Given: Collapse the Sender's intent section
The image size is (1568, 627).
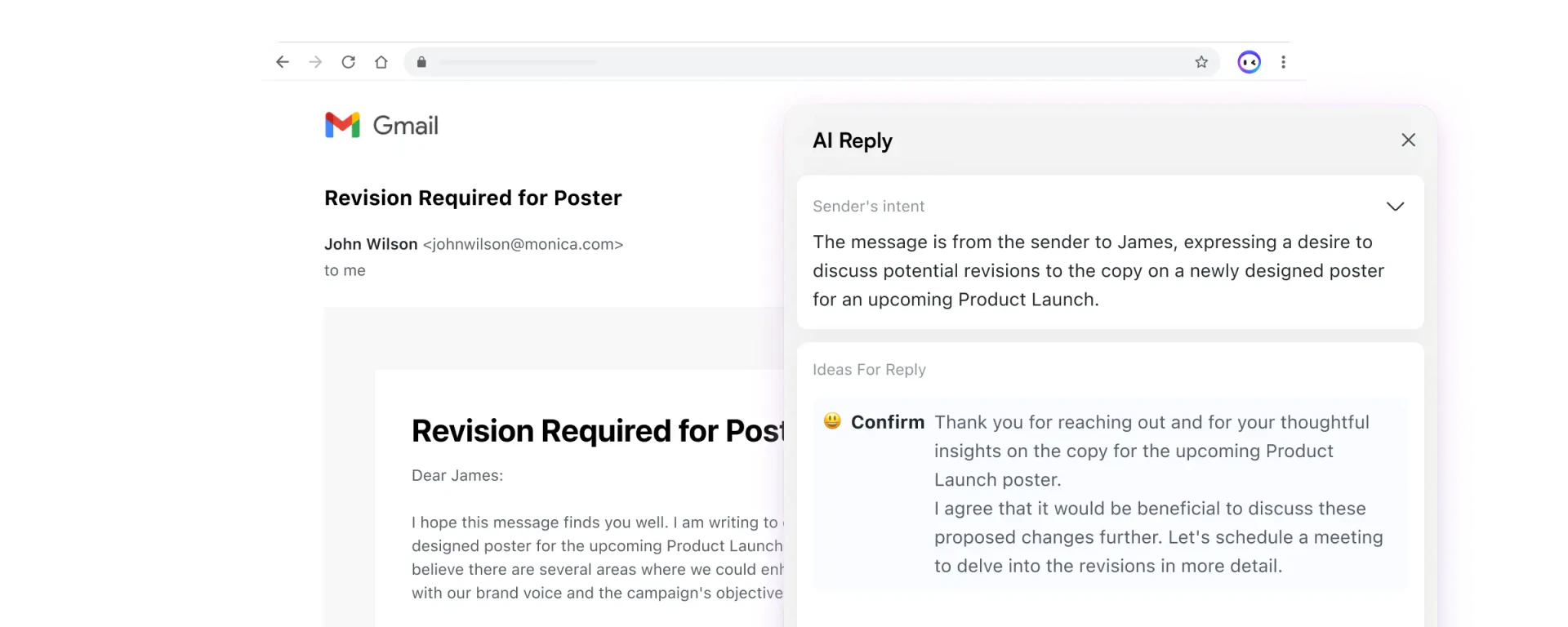Looking at the screenshot, I should click(x=1395, y=207).
